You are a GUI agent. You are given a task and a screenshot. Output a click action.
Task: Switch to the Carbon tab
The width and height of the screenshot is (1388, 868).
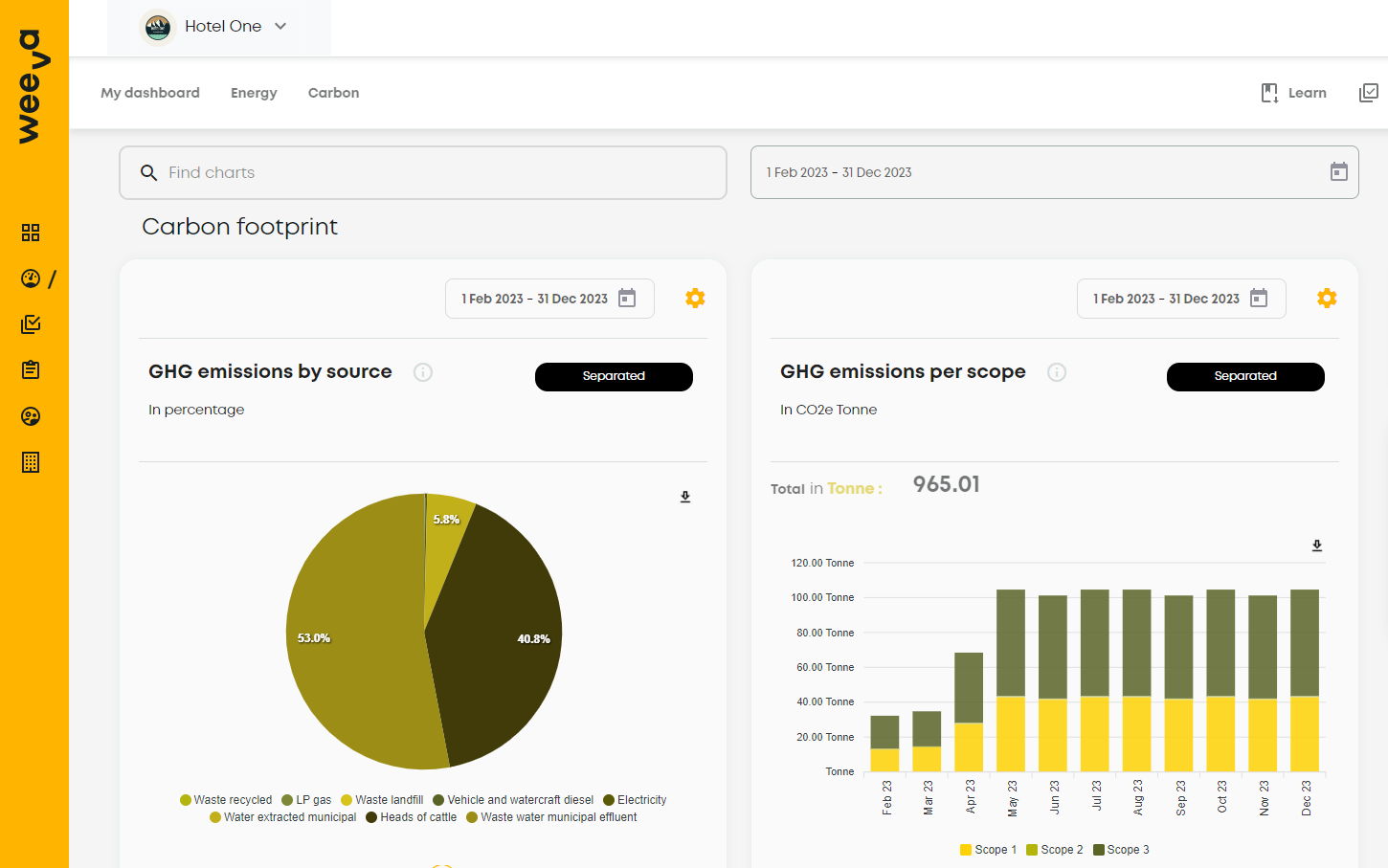[x=333, y=93]
